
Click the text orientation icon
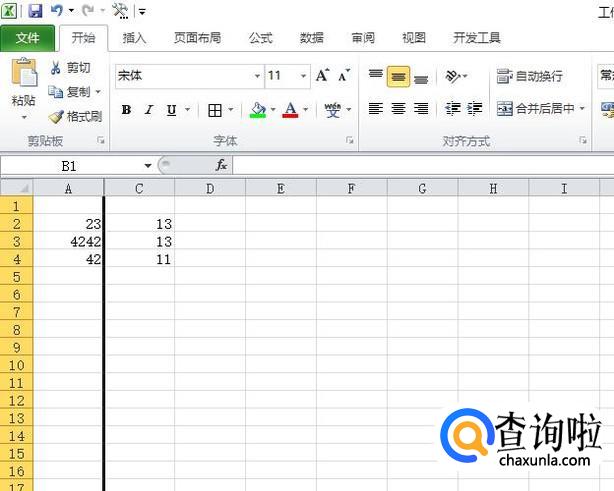(x=453, y=76)
